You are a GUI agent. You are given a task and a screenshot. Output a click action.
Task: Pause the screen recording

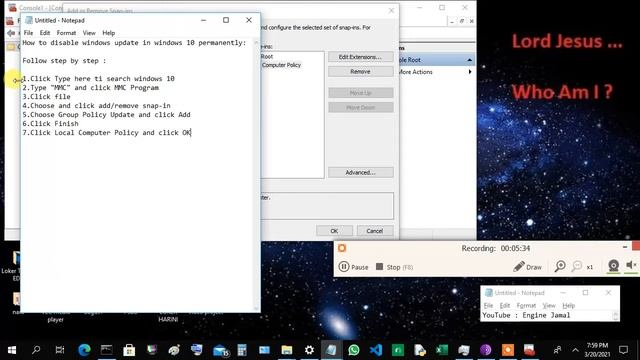tap(353, 267)
